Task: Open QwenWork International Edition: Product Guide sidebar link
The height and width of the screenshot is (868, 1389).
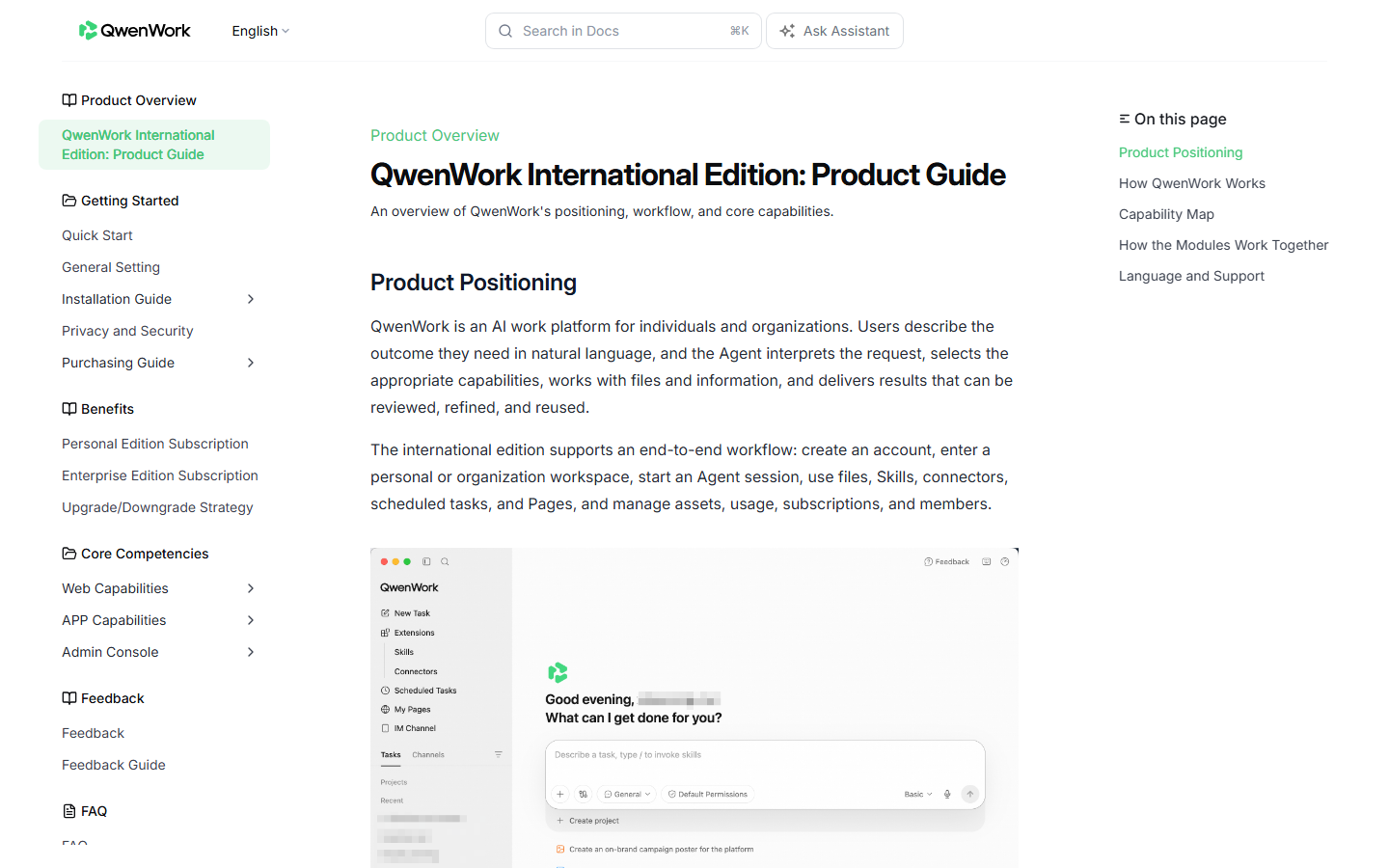Action: point(154,145)
